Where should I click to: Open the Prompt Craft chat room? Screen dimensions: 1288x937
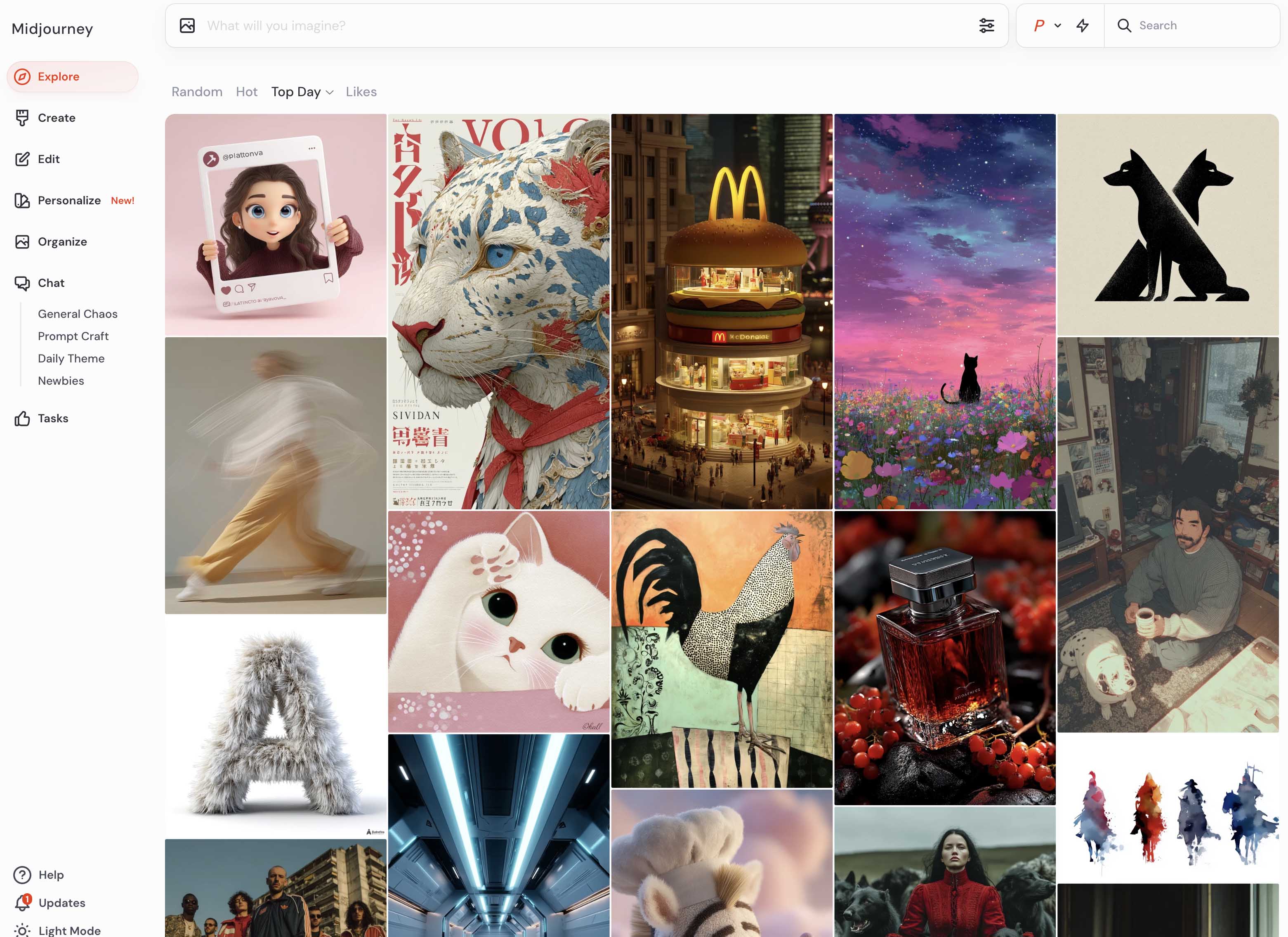[73, 336]
